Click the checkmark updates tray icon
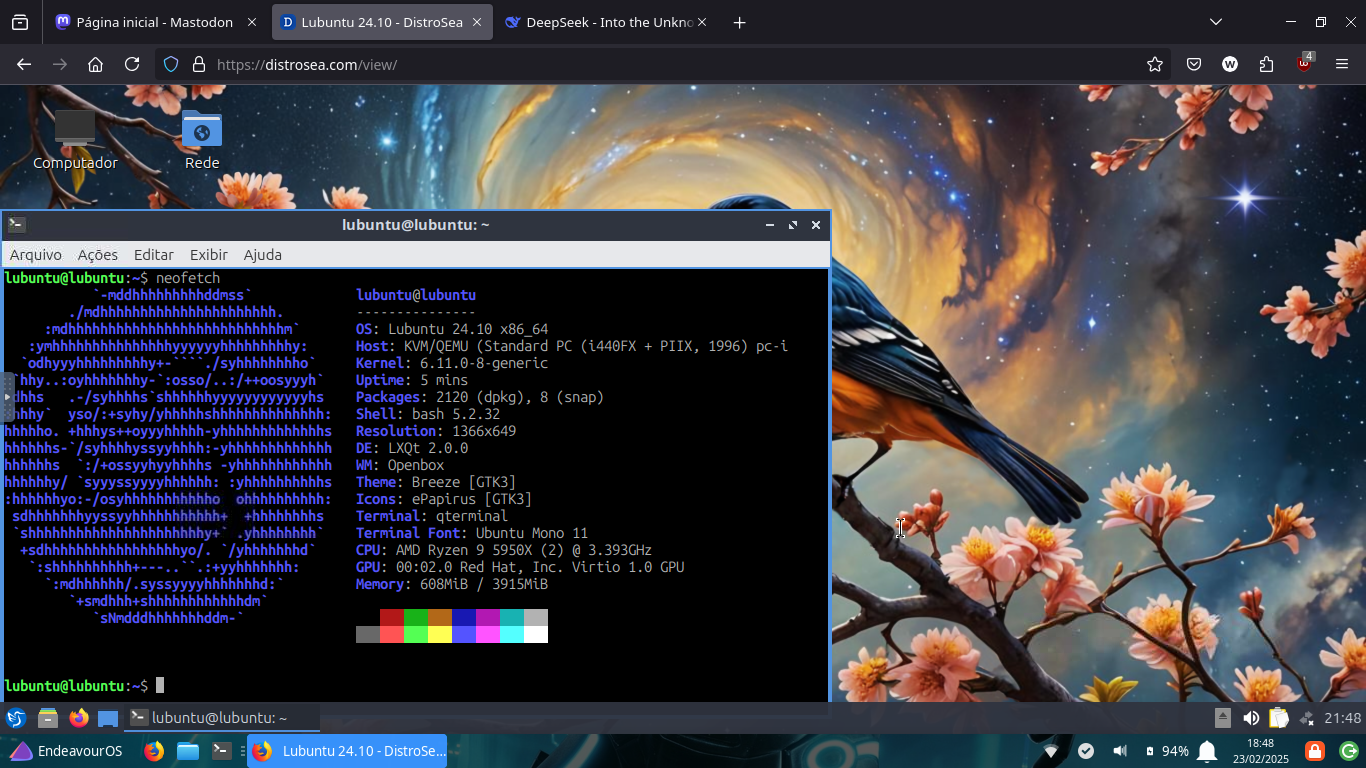The image size is (1366, 768). point(1086,751)
